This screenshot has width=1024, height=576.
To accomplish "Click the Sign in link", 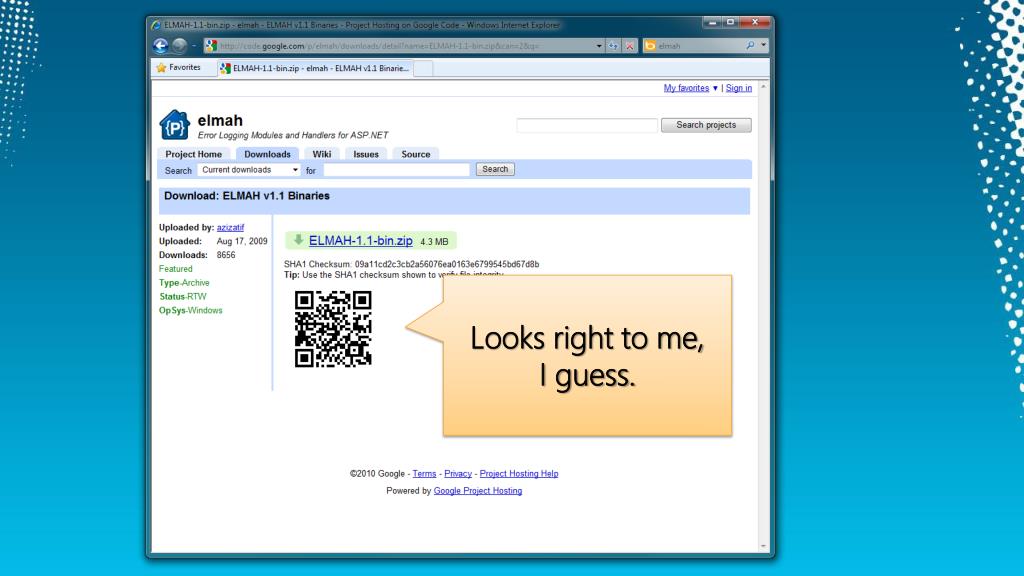I will pyautogui.click(x=739, y=88).
